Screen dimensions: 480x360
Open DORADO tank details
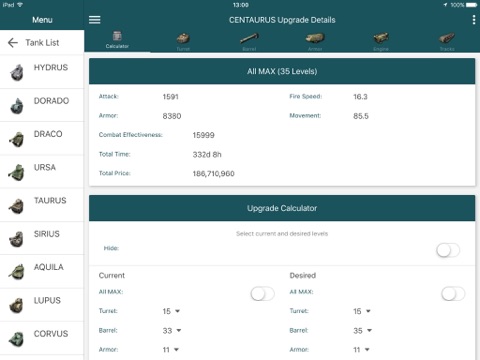(x=42, y=105)
